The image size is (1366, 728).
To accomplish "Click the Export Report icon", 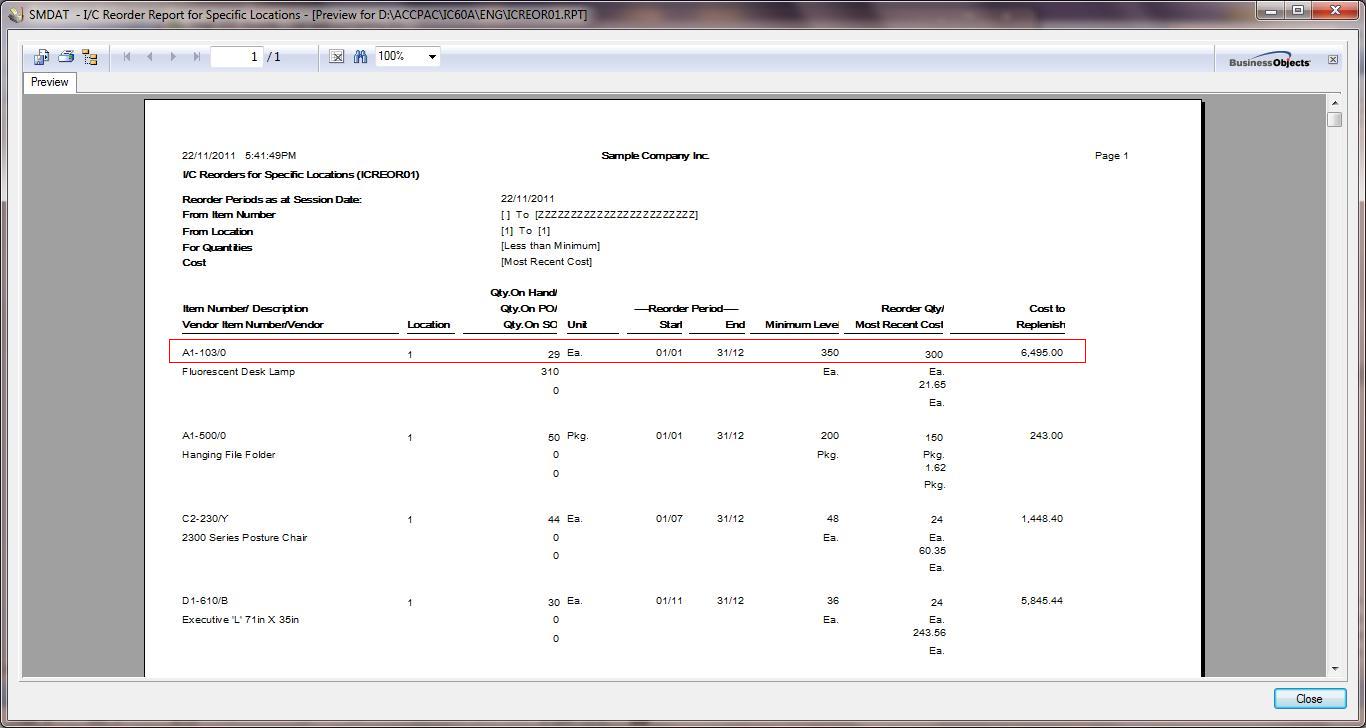I will (41, 57).
